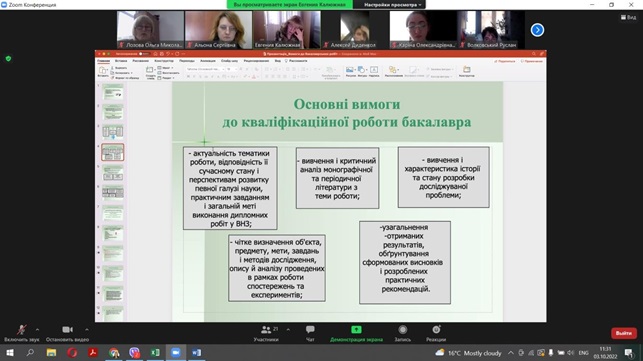Click the Надпись text box icon
Viewport: 643px width, 361px height.
point(374,71)
